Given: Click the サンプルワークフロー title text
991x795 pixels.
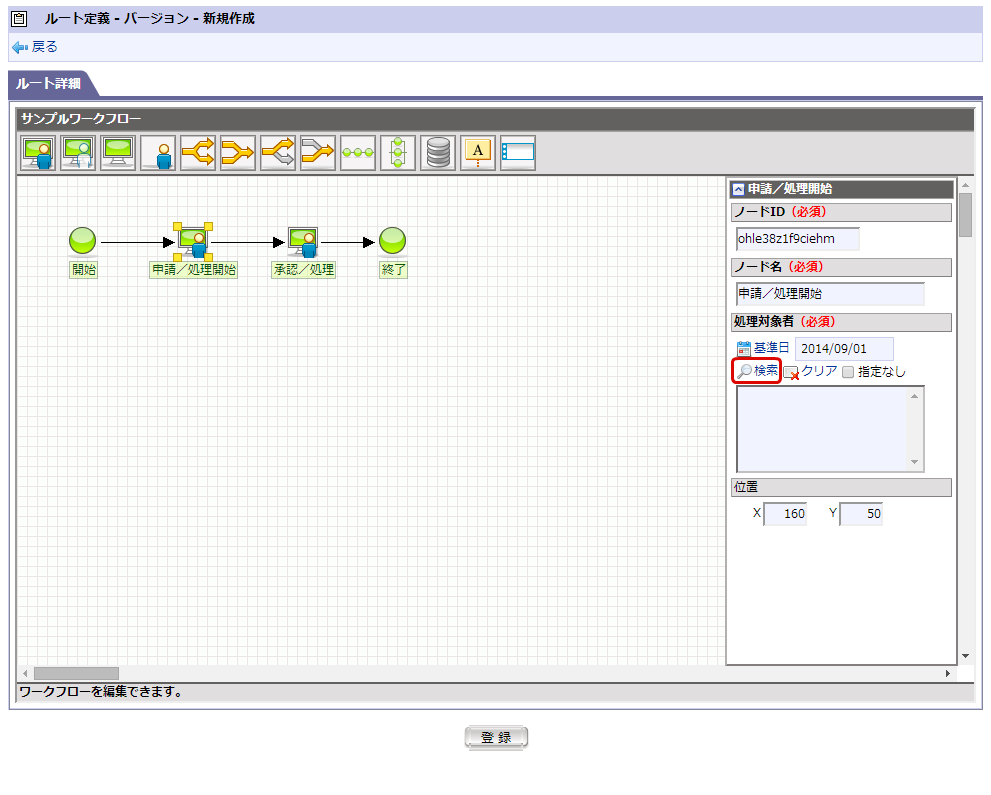Looking at the screenshot, I should (81, 119).
